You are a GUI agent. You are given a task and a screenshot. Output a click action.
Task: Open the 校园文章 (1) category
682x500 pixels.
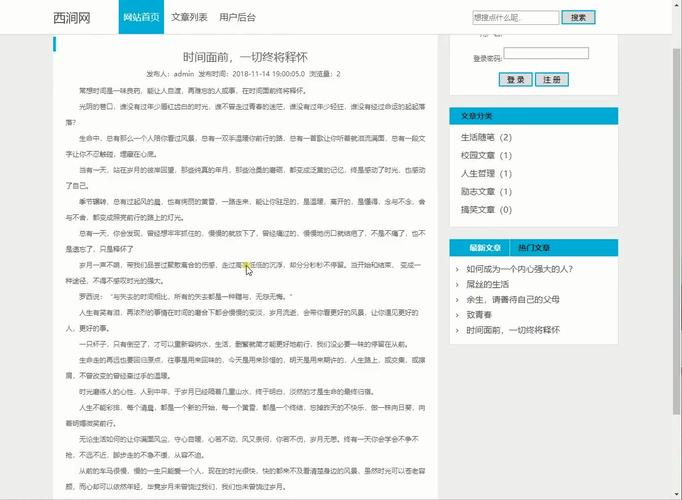point(486,155)
